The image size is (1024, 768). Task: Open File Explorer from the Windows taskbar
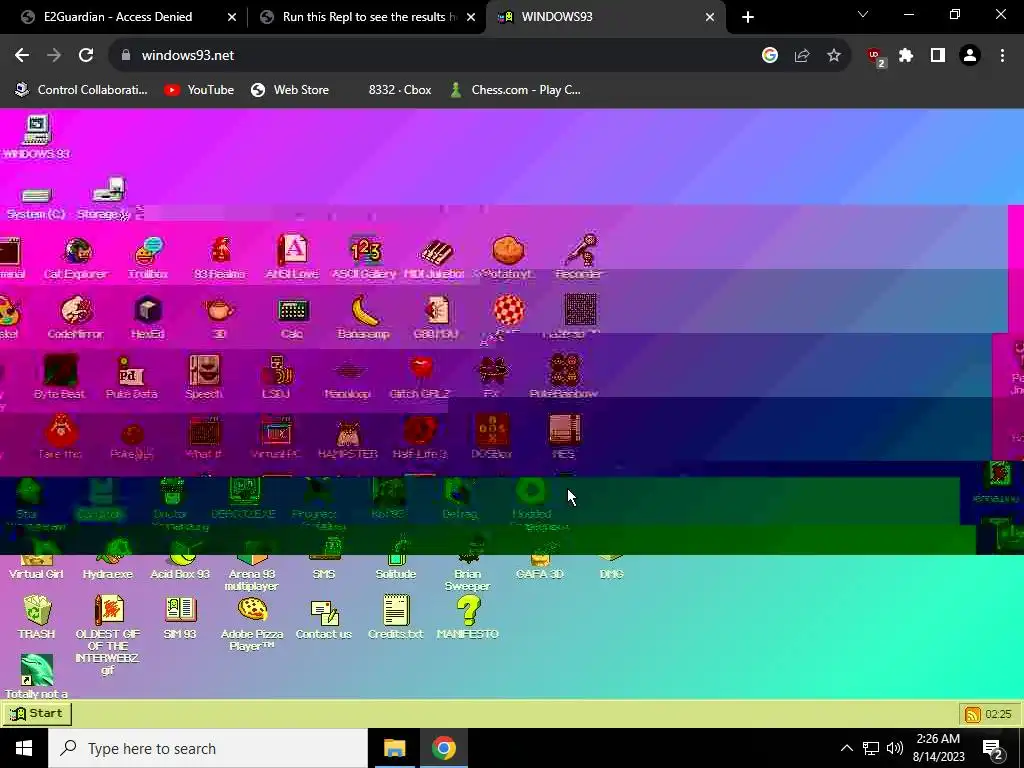[x=394, y=748]
